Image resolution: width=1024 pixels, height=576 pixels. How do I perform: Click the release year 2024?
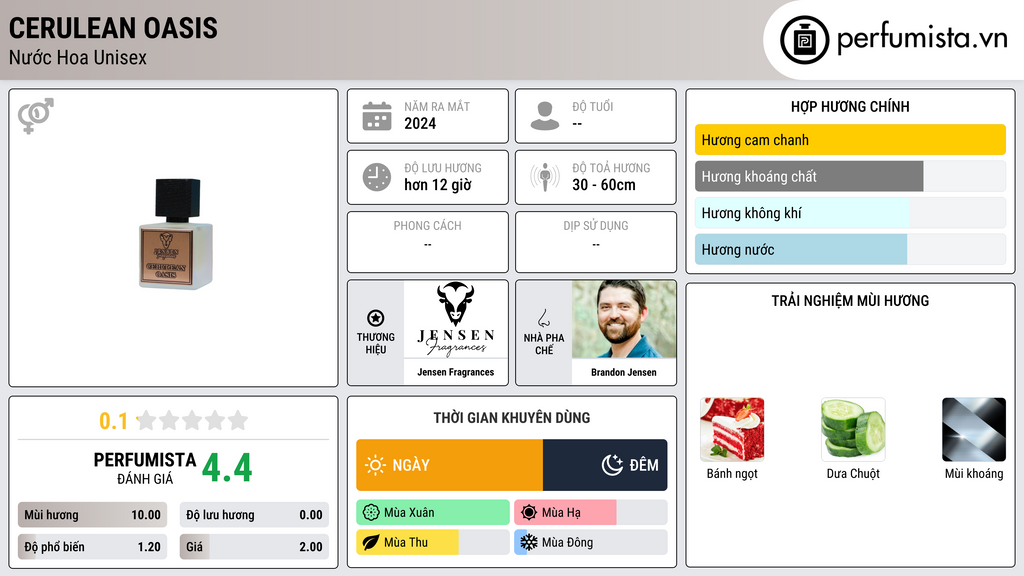point(420,123)
